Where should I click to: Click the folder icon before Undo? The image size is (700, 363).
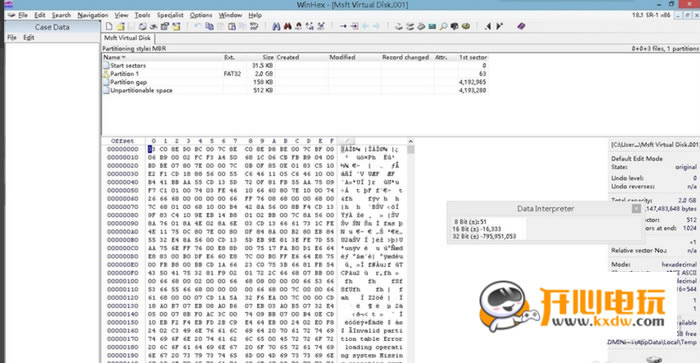[176, 27]
